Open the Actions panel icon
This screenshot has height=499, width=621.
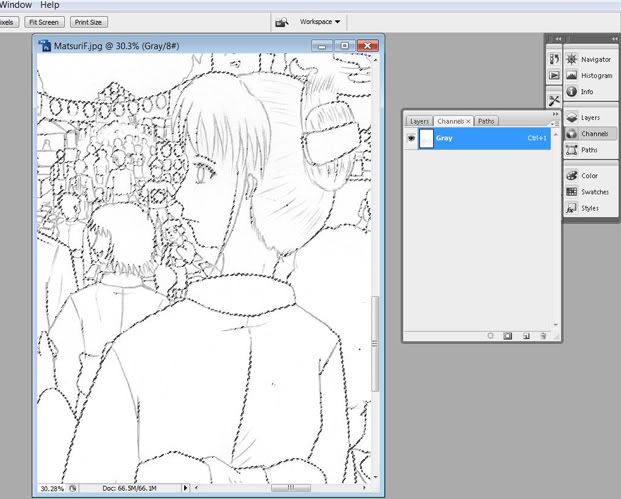554,75
